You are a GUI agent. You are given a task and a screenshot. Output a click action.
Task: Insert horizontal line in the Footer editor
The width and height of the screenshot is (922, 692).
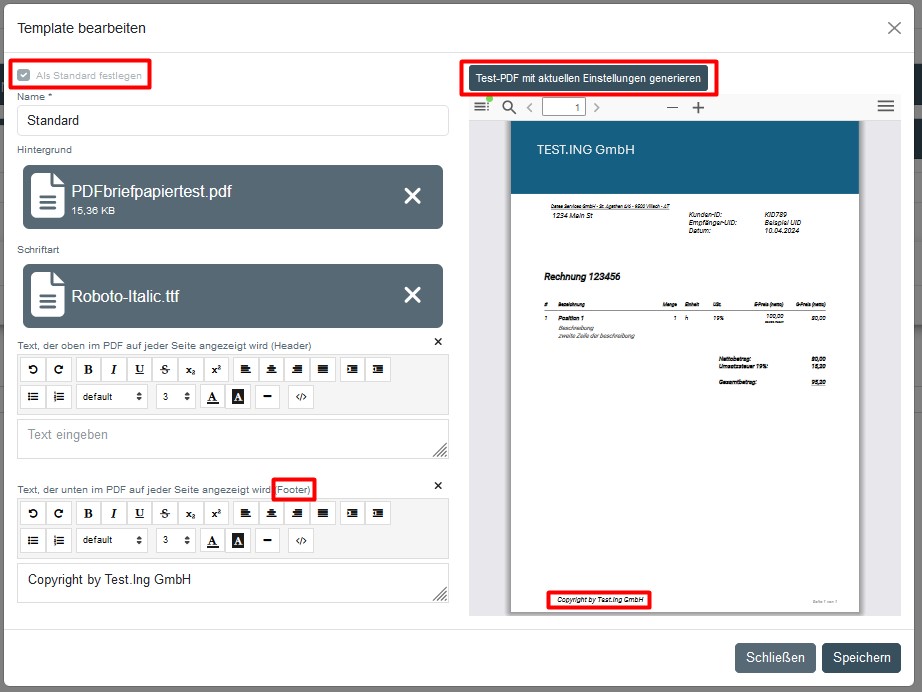point(267,540)
